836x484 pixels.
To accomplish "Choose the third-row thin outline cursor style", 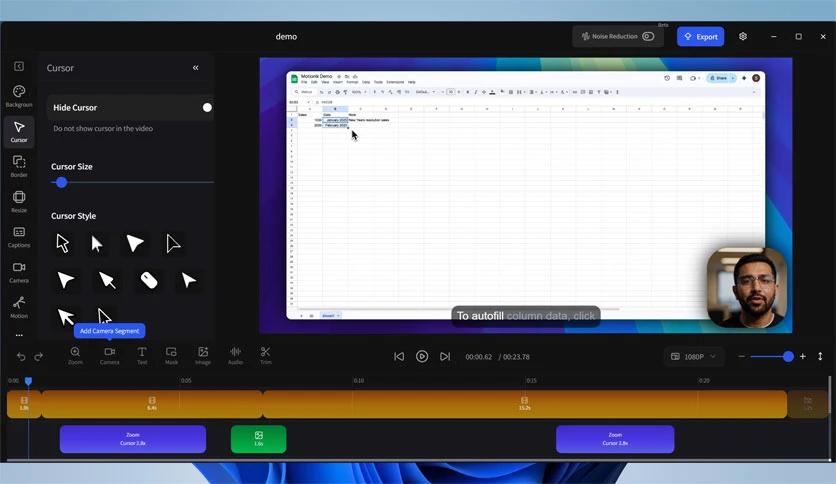I will (x=104, y=316).
